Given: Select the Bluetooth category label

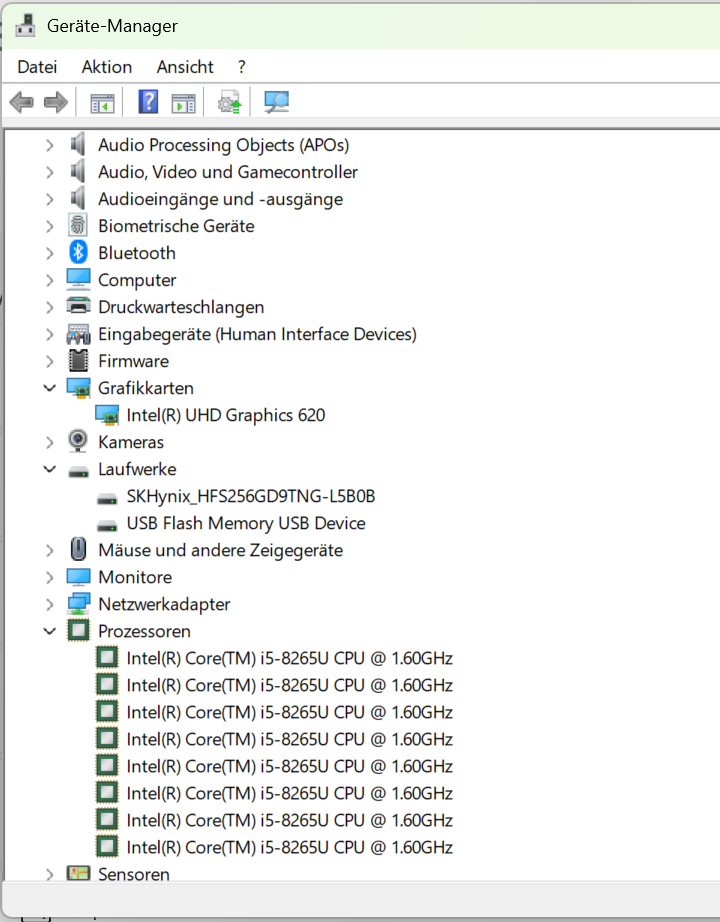Looking at the screenshot, I should point(137,253).
